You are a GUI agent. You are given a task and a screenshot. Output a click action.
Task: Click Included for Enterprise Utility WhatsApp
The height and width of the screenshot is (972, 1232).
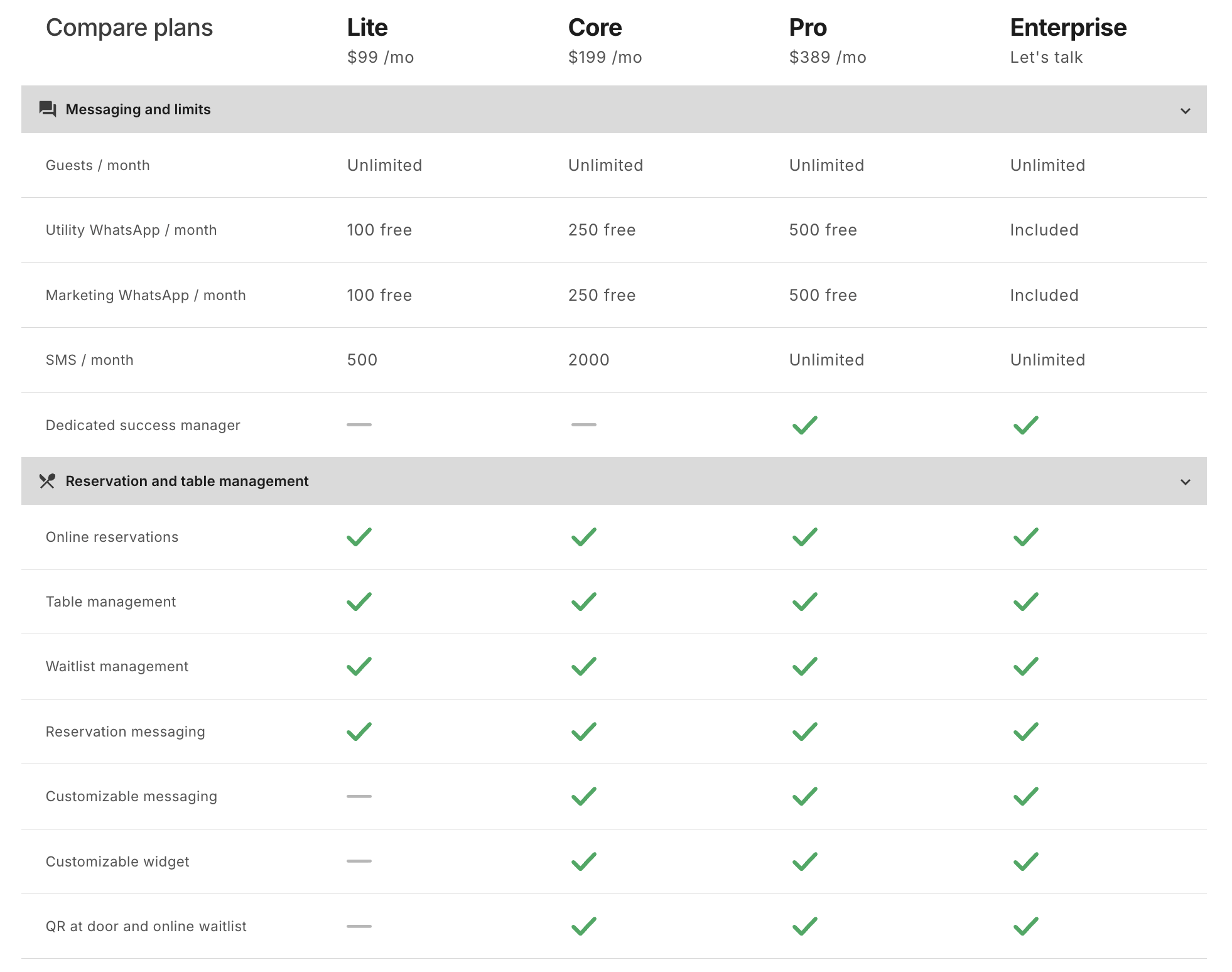(x=1044, y=230)
